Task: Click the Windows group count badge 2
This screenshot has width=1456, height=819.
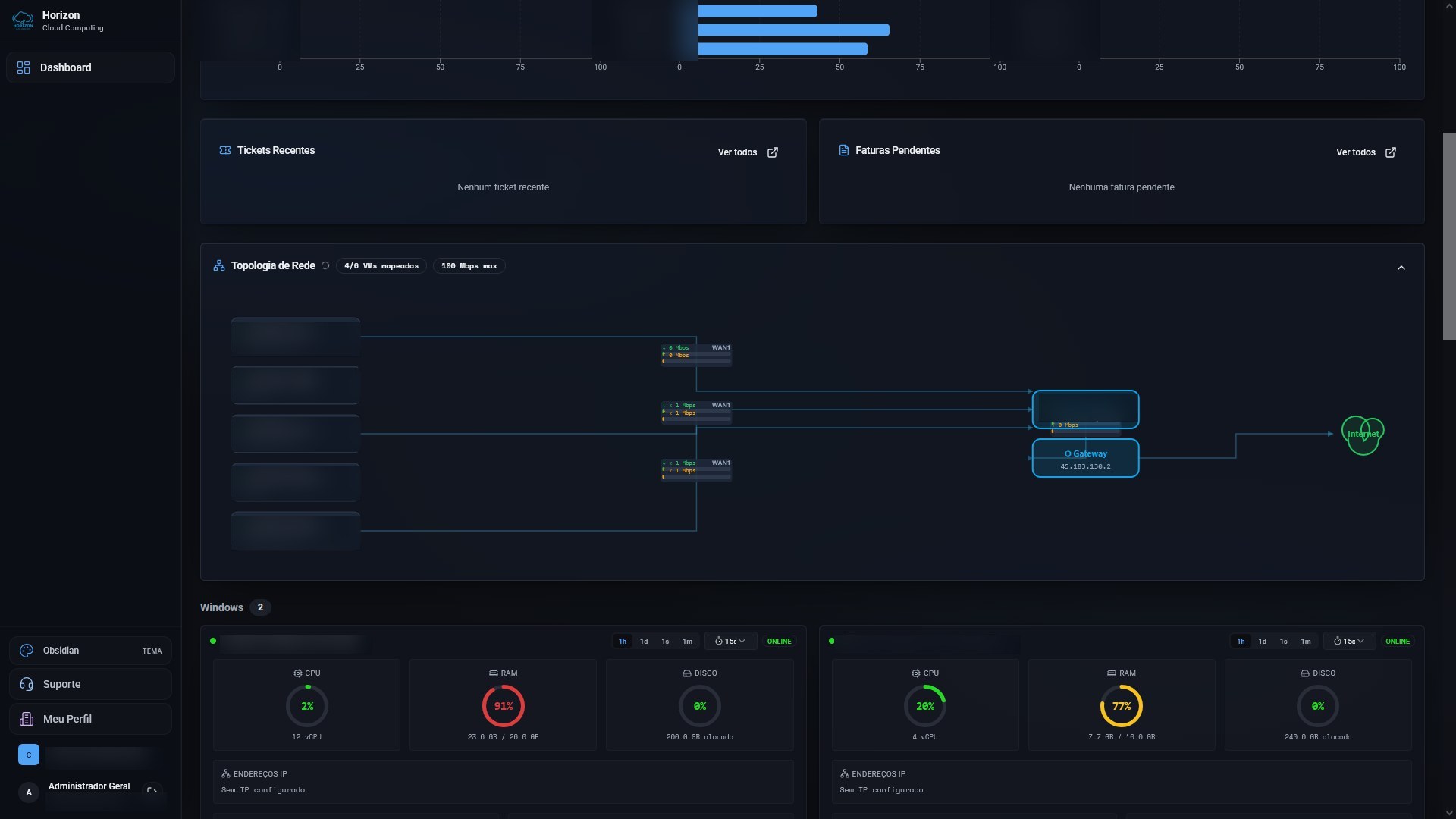Action: [x=260, y=607]
